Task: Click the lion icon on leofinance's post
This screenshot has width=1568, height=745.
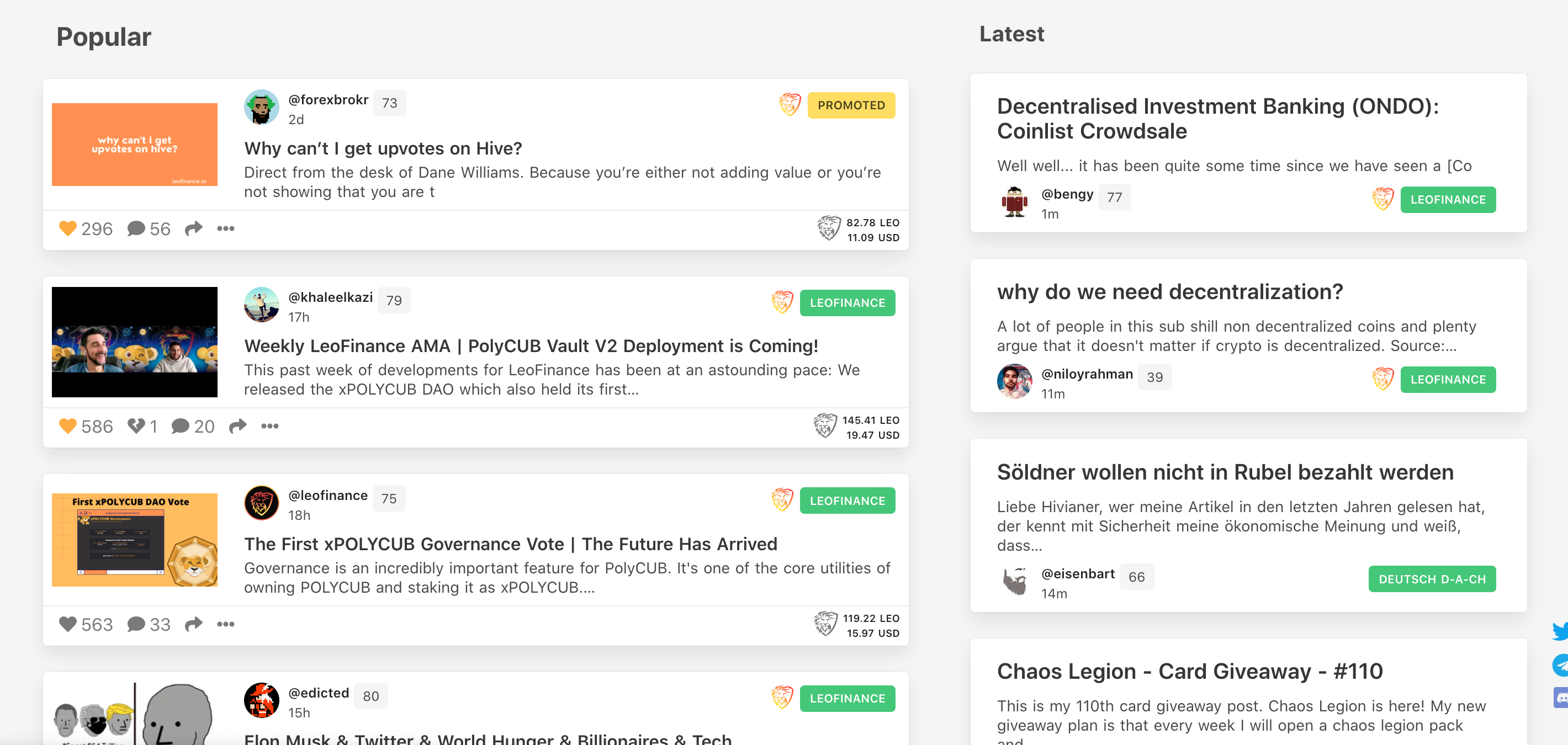Action: pyautogui.click(x=782, y=500)
